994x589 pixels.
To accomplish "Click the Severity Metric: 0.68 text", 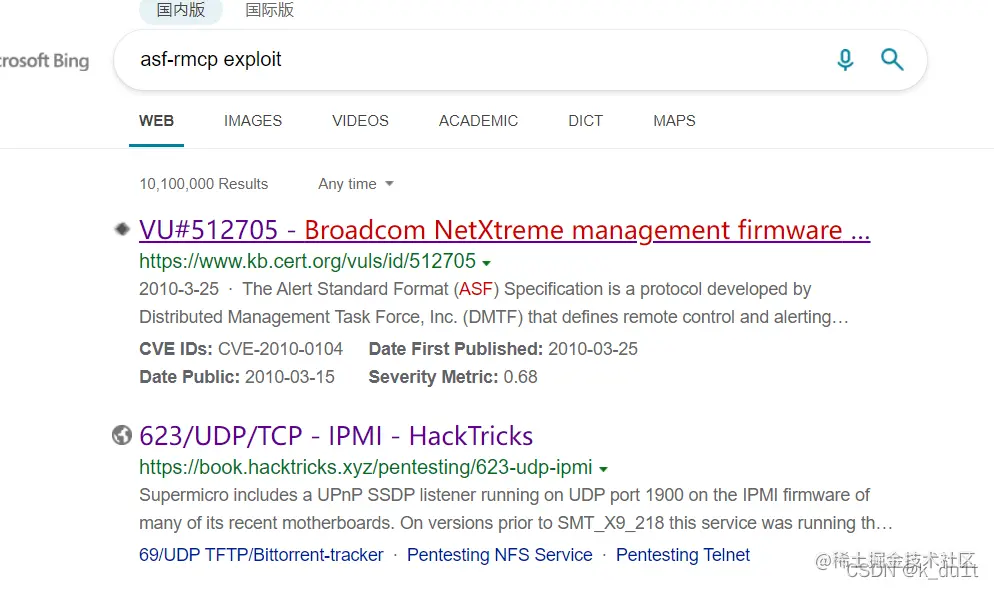I will coord(453,377).
